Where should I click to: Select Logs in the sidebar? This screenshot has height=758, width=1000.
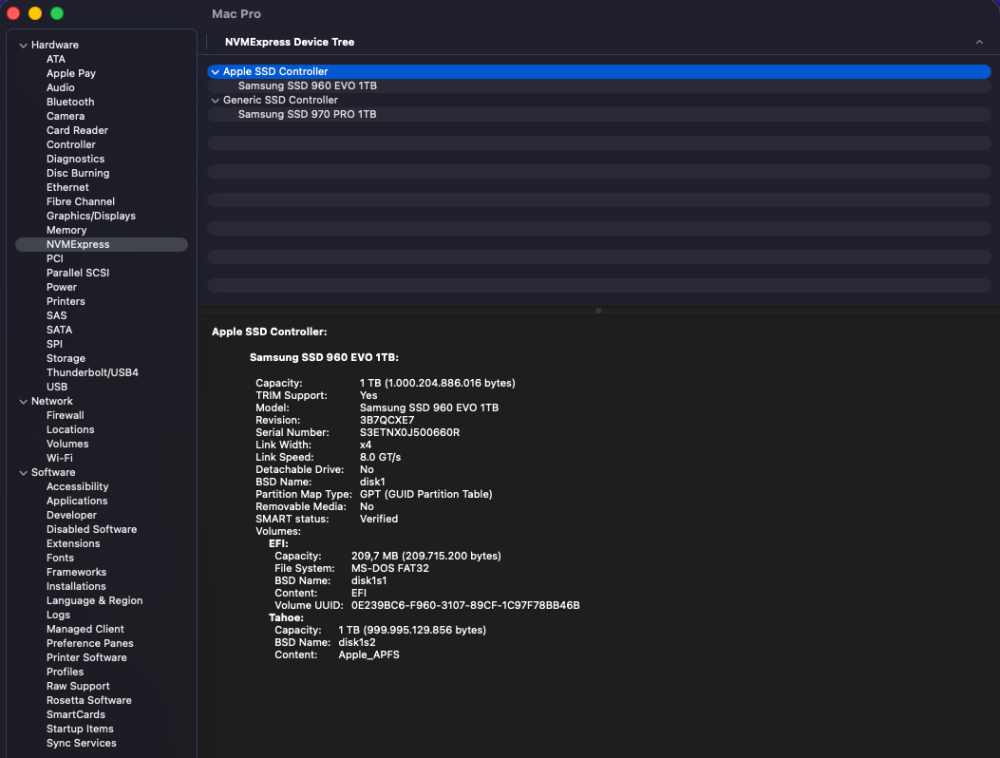(x=58, y=615)
